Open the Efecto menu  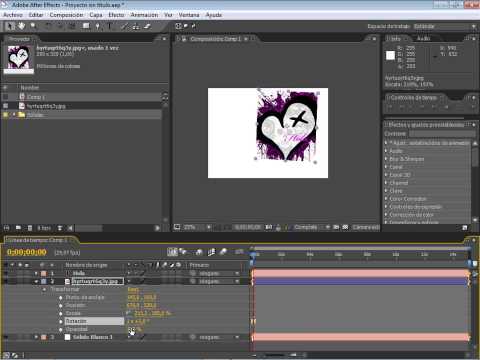(116, 15)
